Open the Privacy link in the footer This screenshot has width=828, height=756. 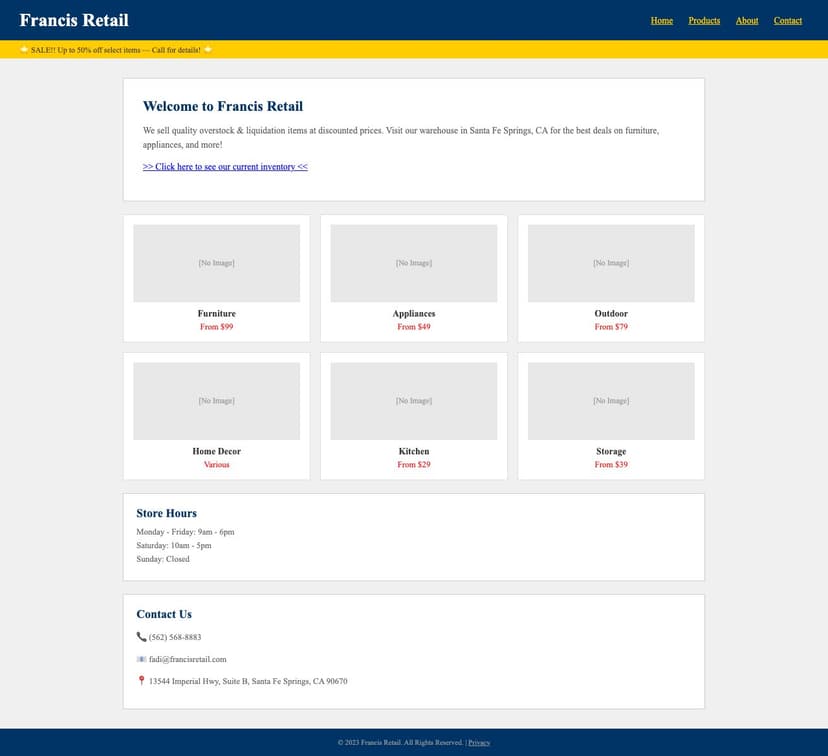point(480,742)
